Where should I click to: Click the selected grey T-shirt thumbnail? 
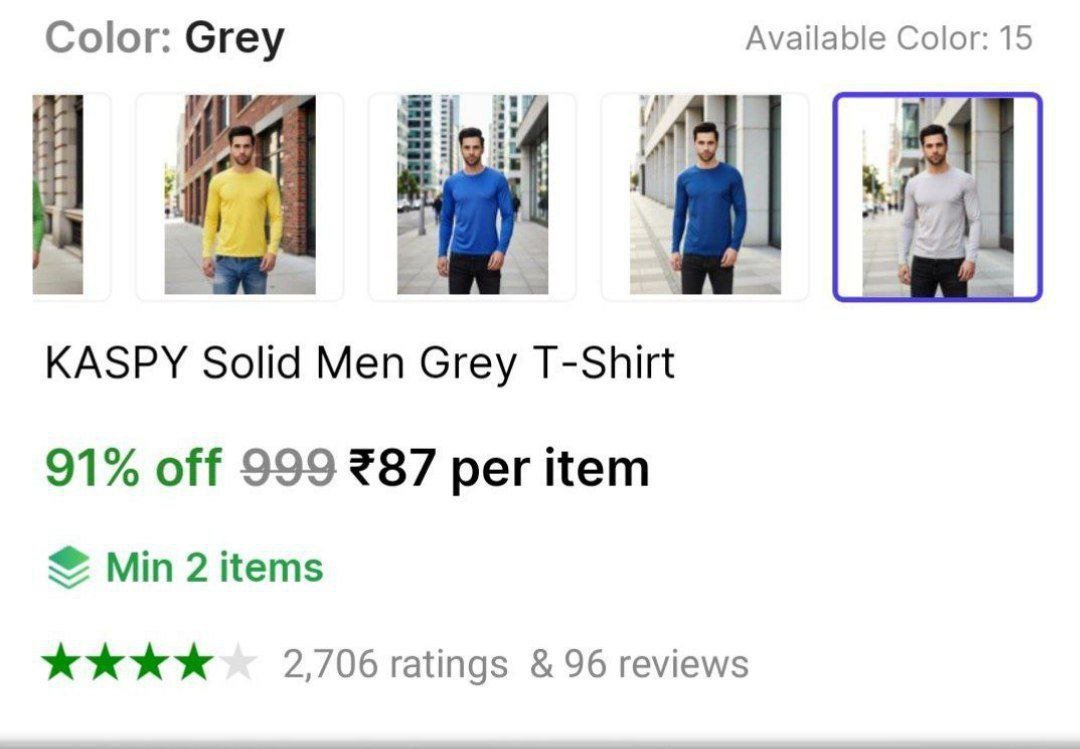click(x=937, y=196)
